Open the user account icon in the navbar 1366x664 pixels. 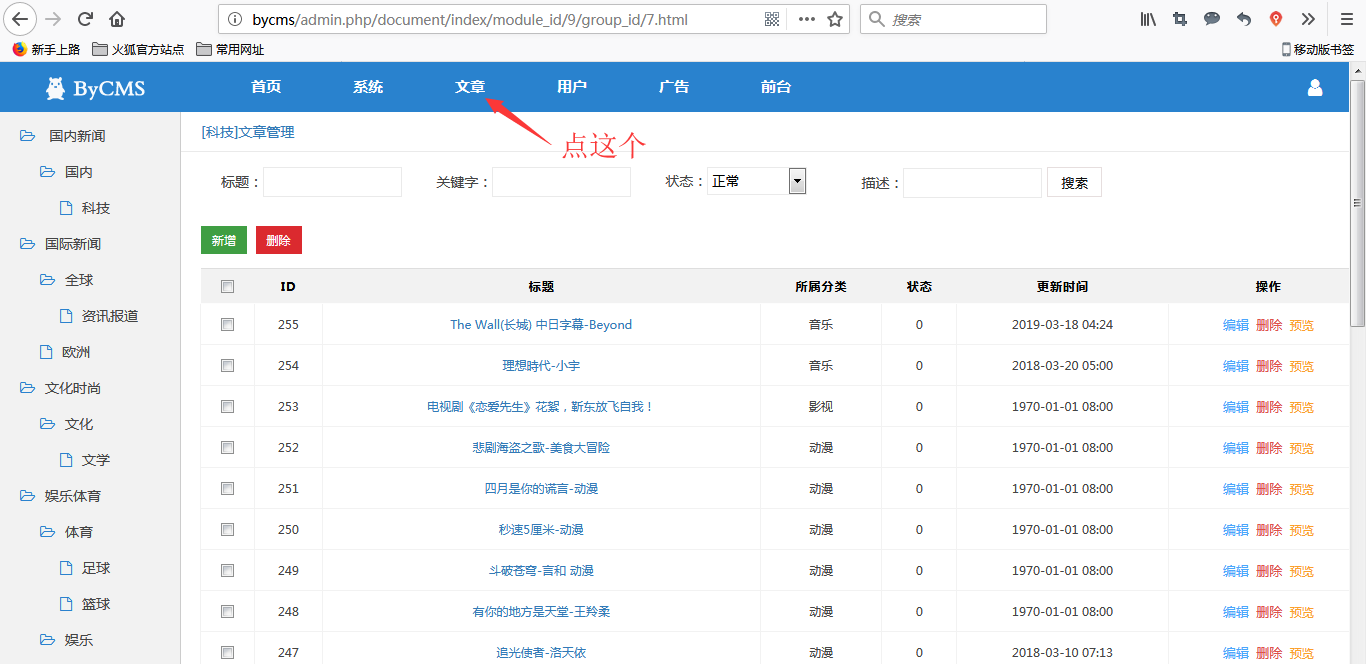coord(1314,87)
